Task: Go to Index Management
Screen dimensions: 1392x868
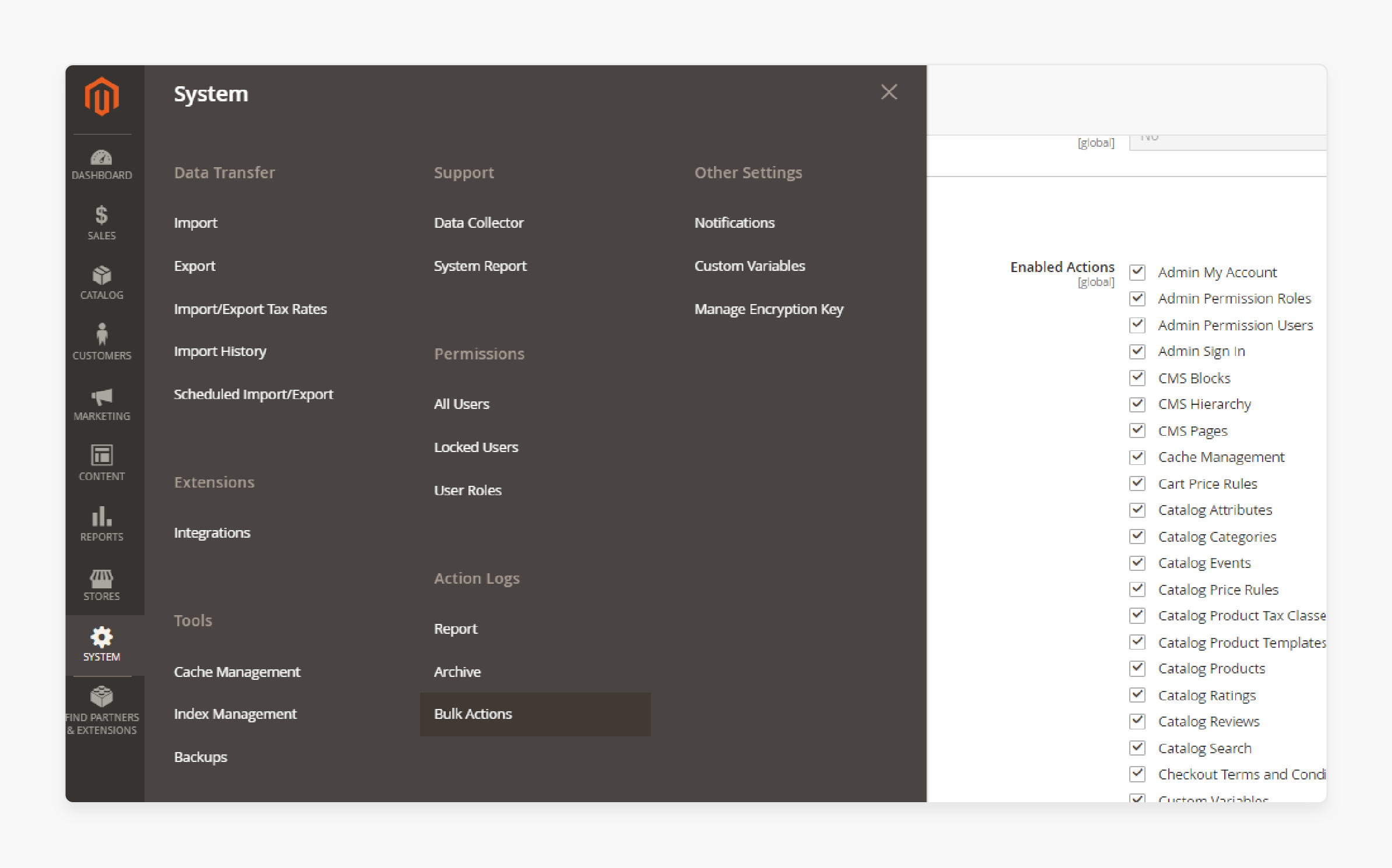Action: 235,714
